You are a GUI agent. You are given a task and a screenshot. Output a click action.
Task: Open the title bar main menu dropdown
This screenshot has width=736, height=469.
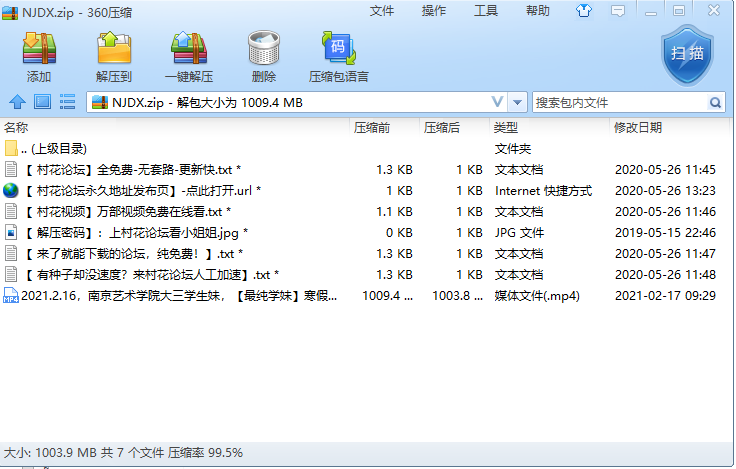click(x=619, y=11)
